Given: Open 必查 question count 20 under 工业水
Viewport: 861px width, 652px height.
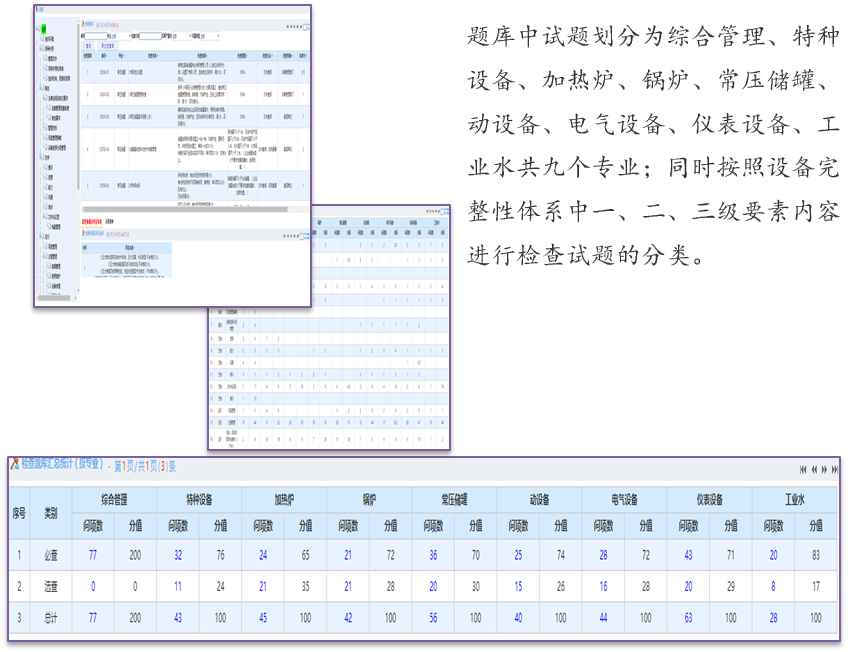Looking at the screenshot, I should [x=773, y=555].
